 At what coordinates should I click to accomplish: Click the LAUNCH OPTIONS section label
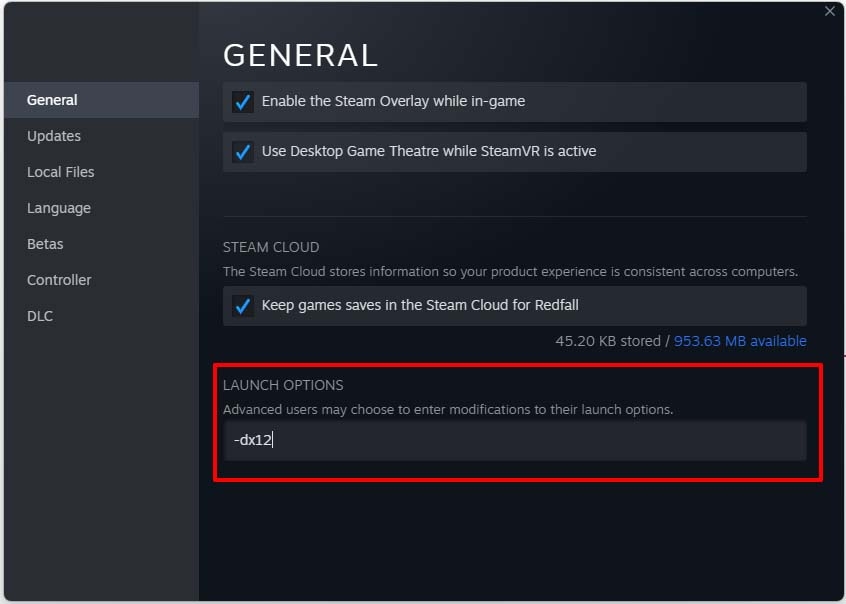(283, 385)
